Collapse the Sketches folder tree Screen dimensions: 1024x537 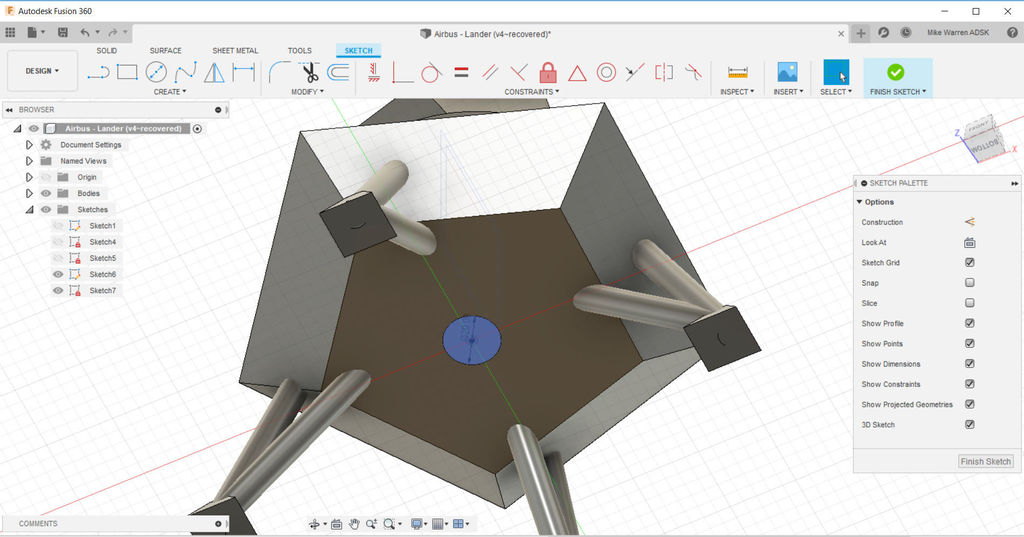pyautogui.click(x=30, y=209)
